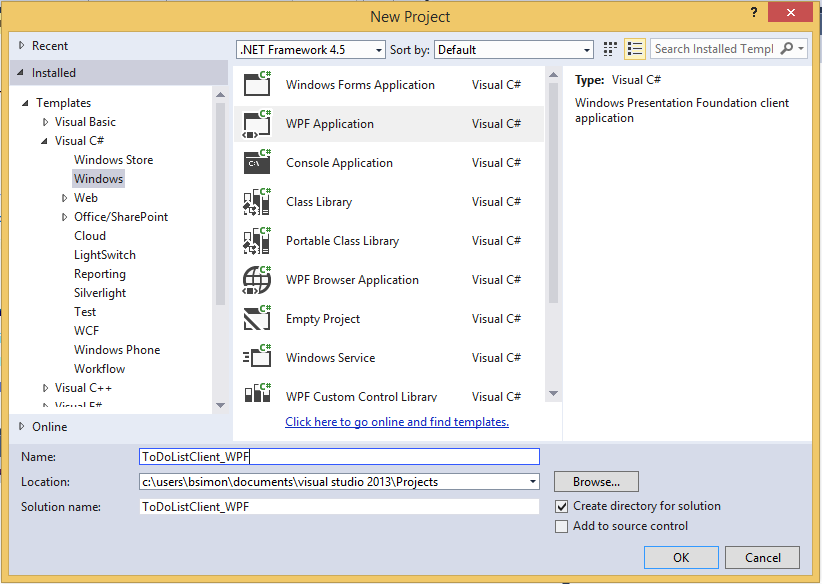Screen dimensions: 822x584
Task: Click the Windows Forms Application icon
Action: pyautogui.click(x=257, y=84)
